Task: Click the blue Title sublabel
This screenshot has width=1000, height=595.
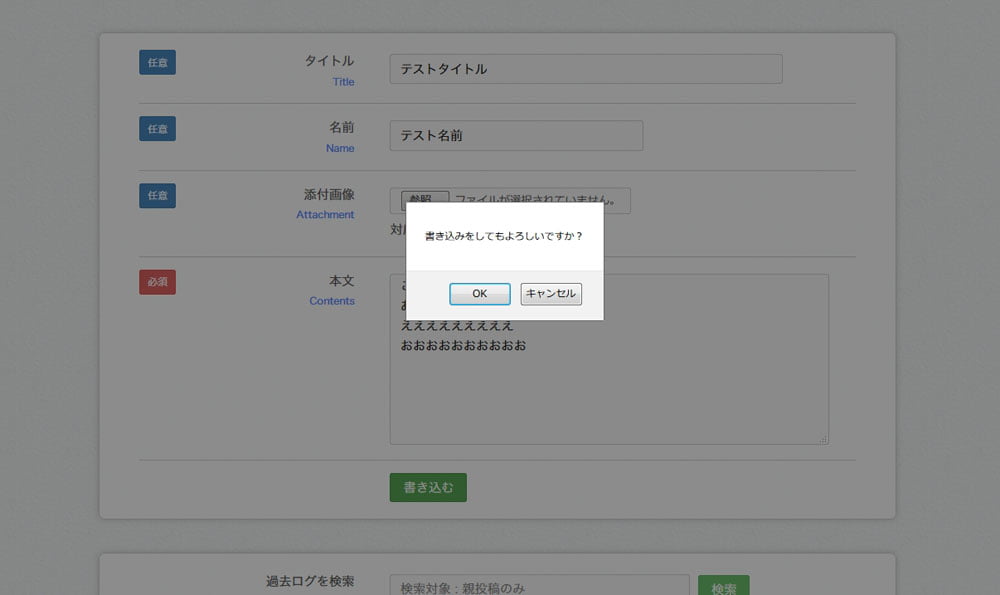Action: 343,82
